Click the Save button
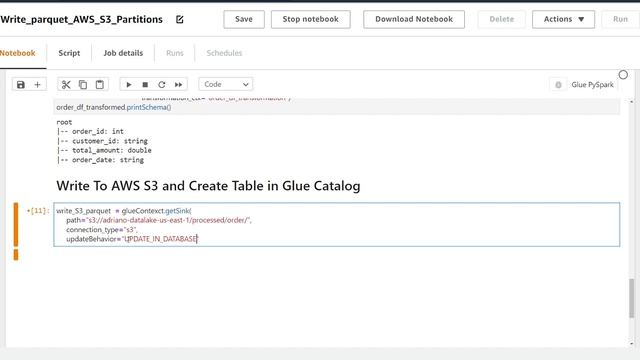640x360 pixels. 244,19
